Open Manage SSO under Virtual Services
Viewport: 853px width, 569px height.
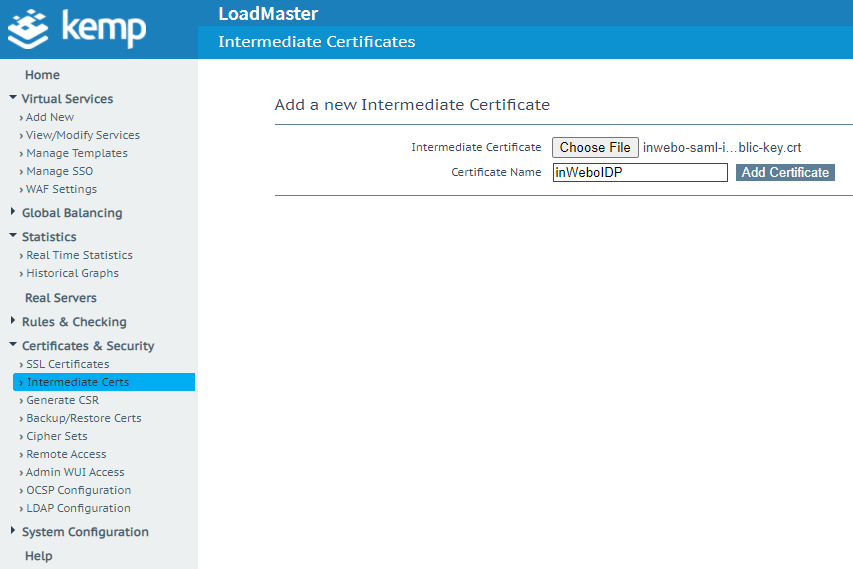point(59,171)
